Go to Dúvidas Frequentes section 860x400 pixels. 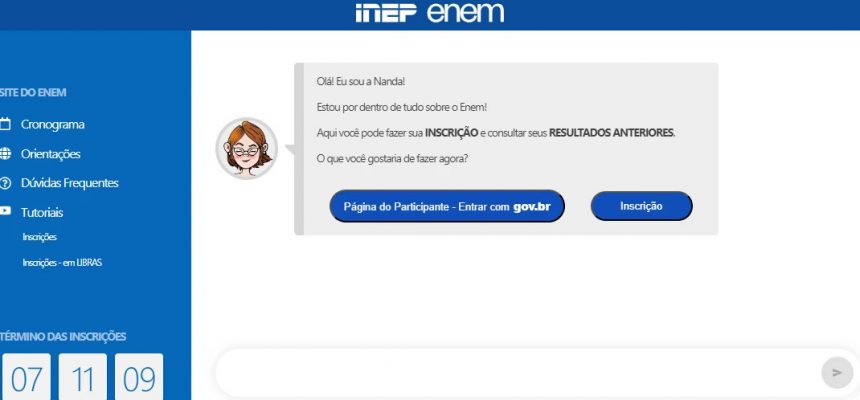[70, 183]
